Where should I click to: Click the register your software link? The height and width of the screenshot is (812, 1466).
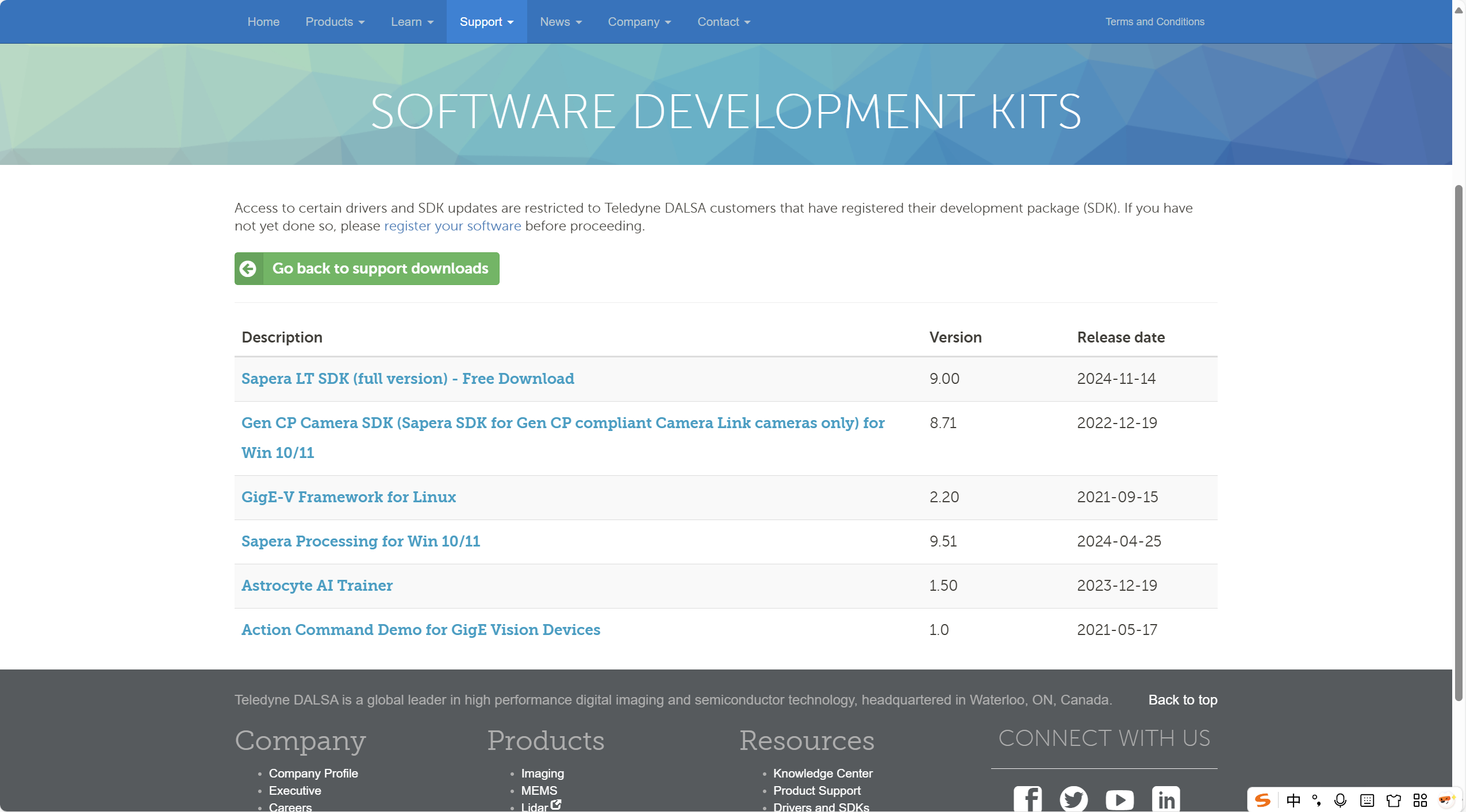[x=452, y=226]
